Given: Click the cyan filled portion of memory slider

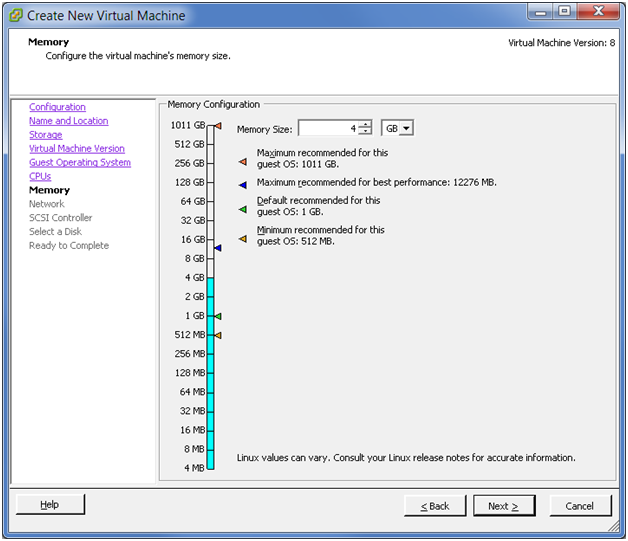Looking at the screenshot, I should tap(210, 372).
